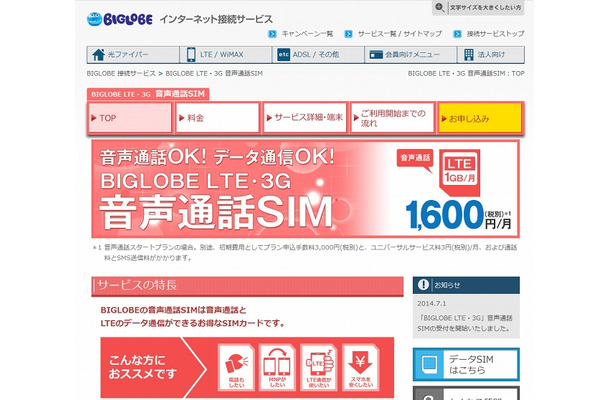Click the blue arrow beside 接続サービストップ
The height and width of the screenshot is (400, 610).
click(457, 34)
